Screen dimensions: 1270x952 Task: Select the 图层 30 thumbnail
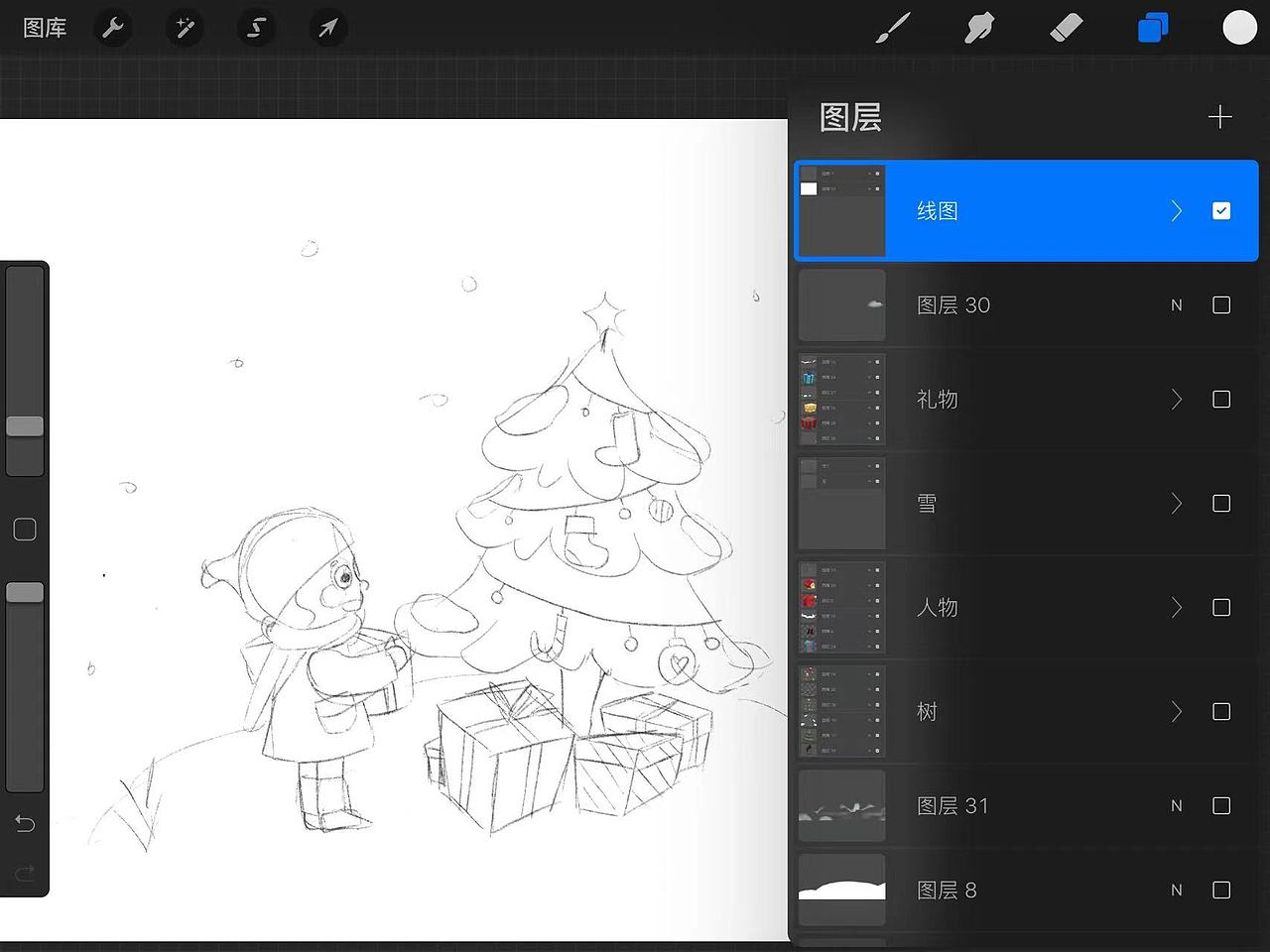pos(842,305)
